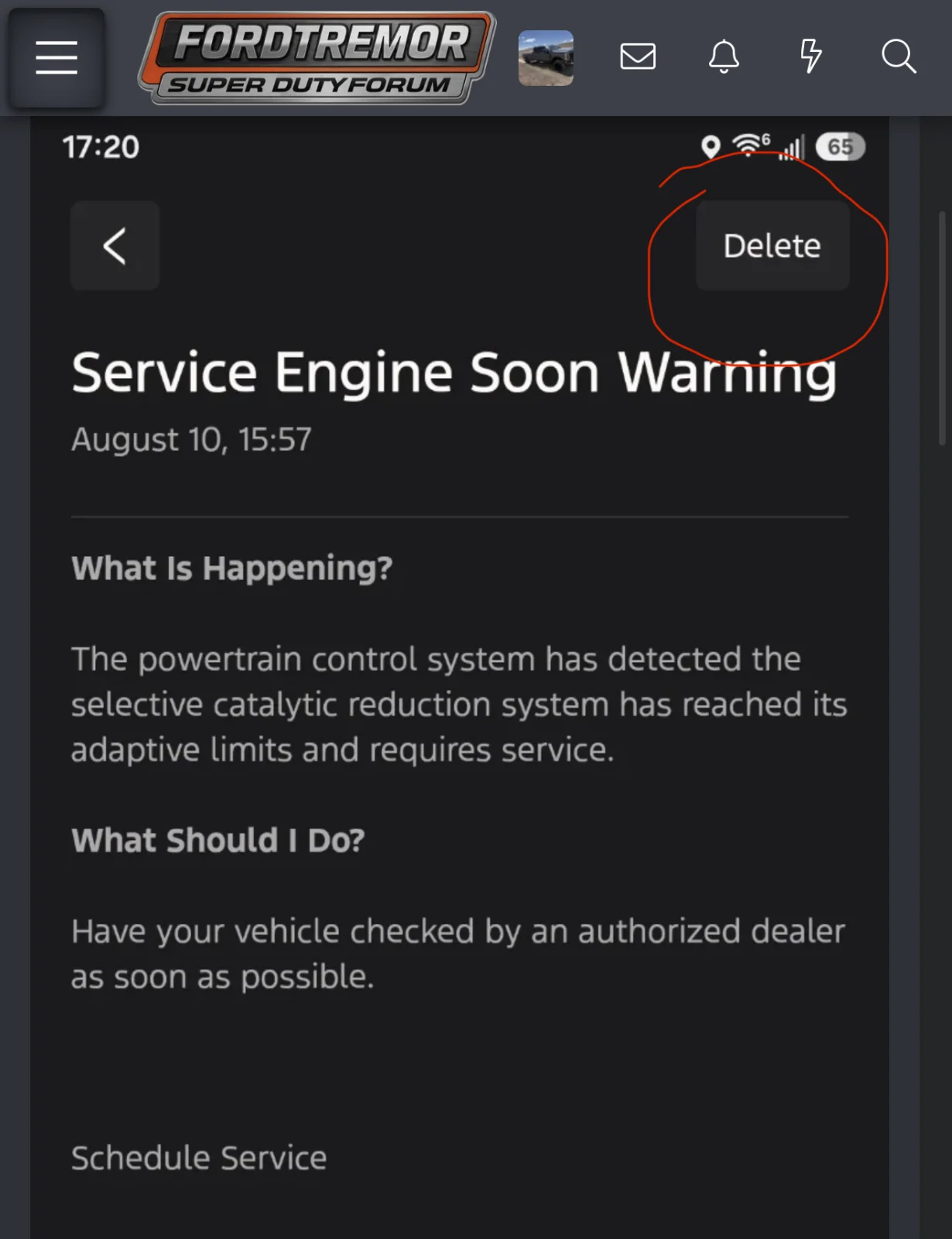Click the lightning bolt what's new icon

[810, 57]
